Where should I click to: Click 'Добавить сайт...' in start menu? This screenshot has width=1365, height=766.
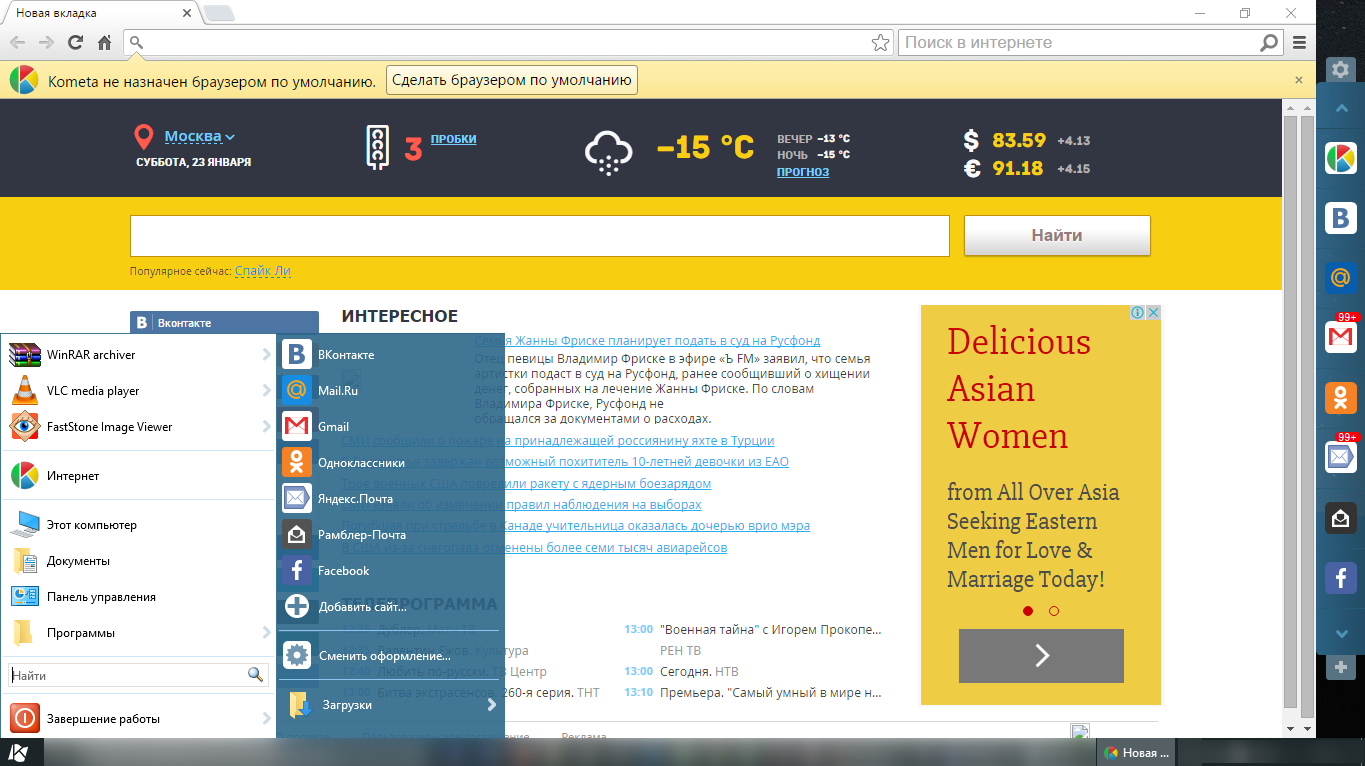click(390, 607)
